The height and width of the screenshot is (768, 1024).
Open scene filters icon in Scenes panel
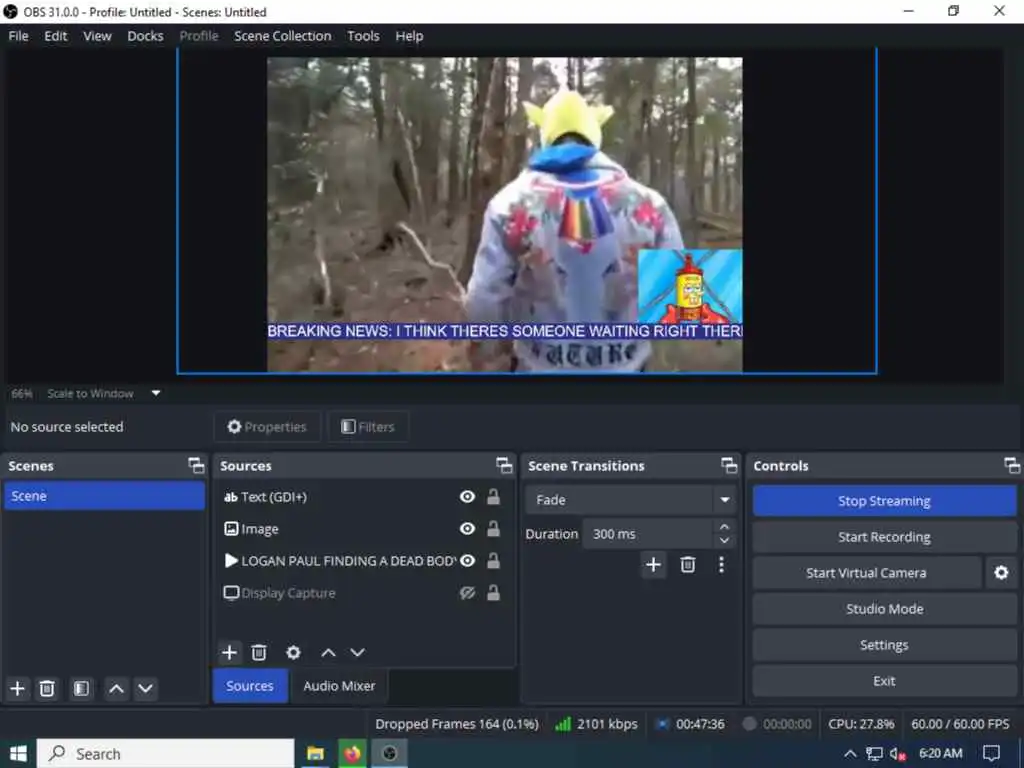click(x=81, y=688)
